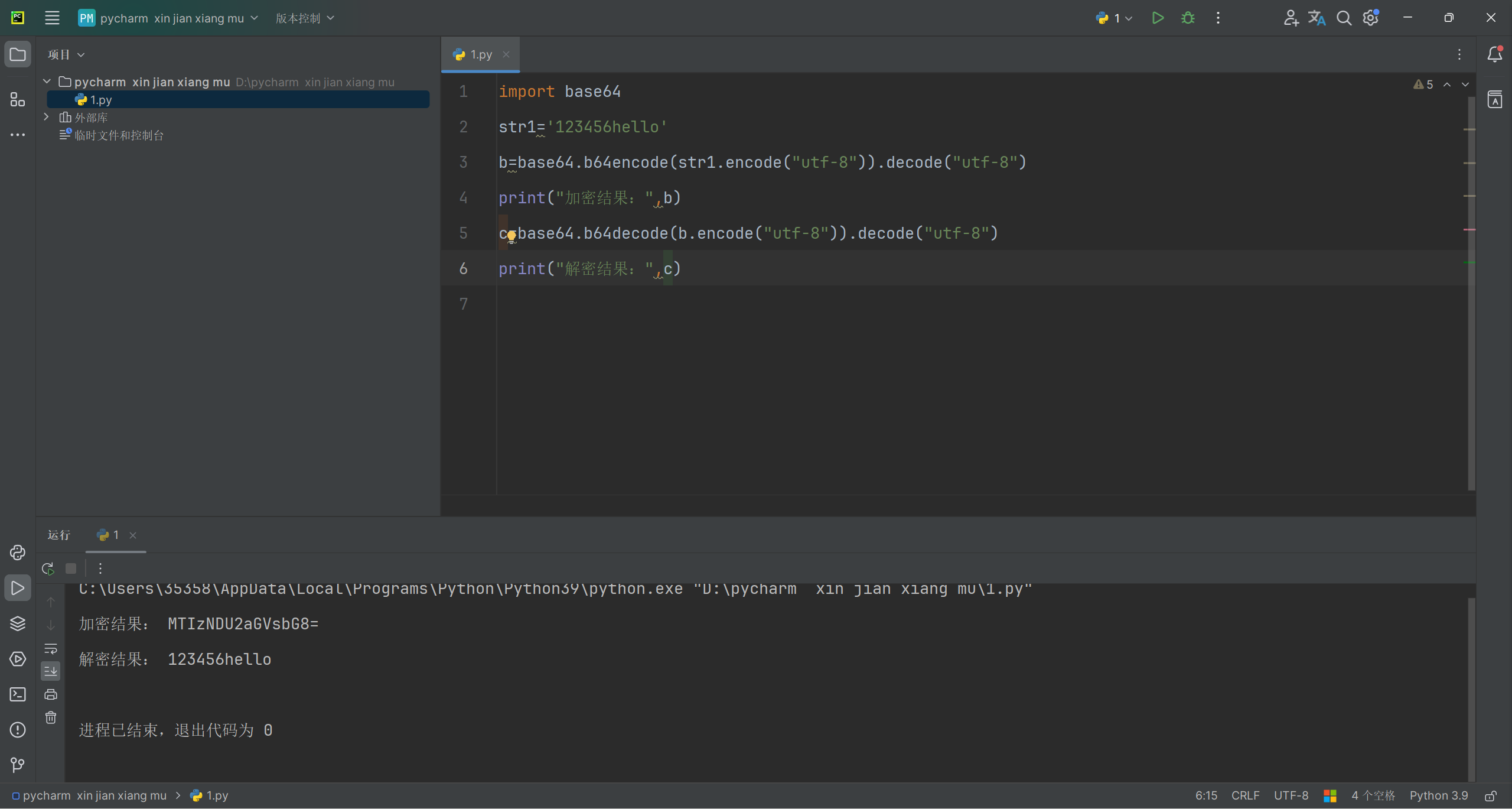
Task: Collapse the project root folder node
Action: [x=47, y=82]
